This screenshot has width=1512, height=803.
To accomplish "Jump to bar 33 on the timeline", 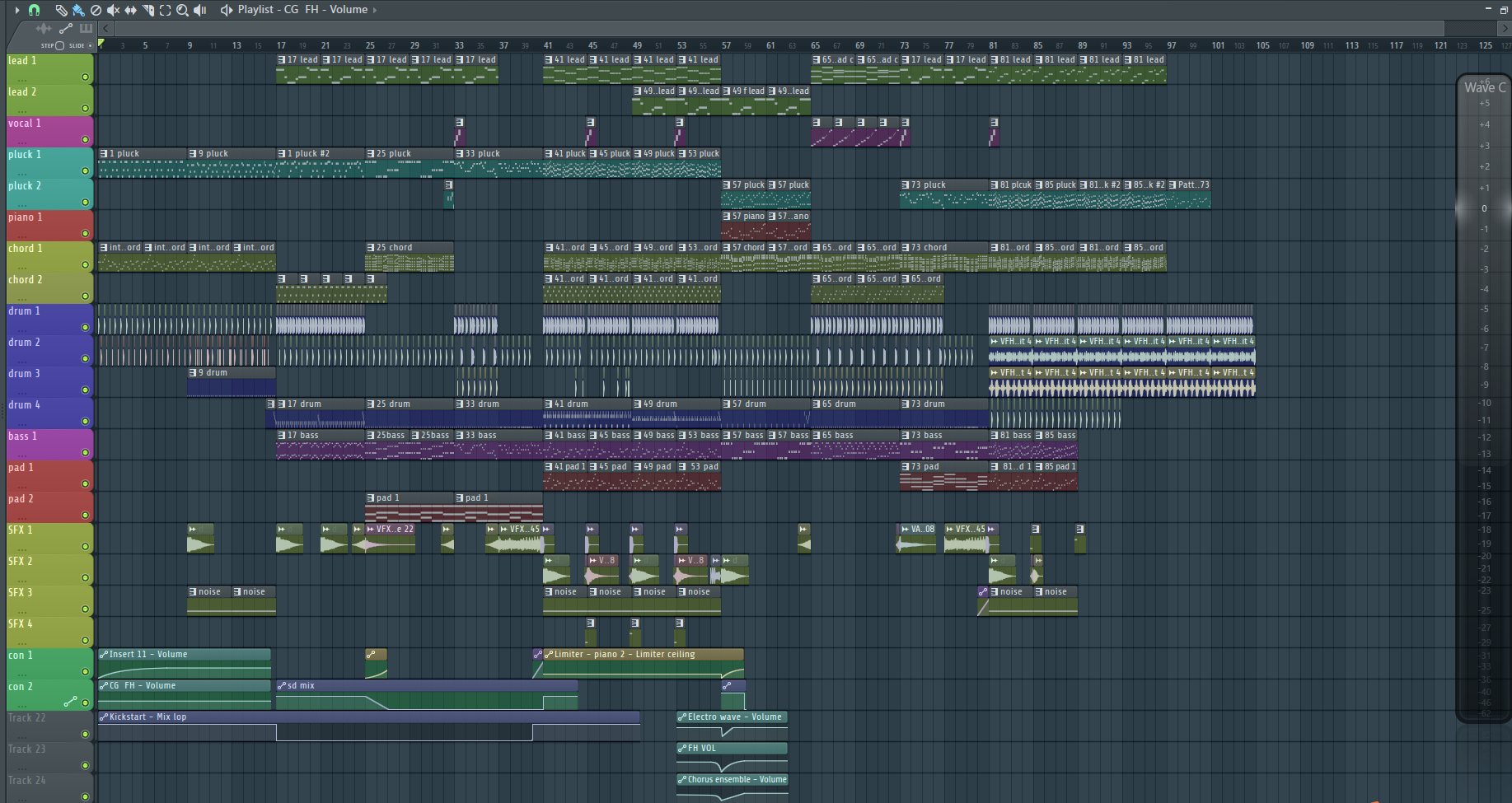I will pos(459,45).
